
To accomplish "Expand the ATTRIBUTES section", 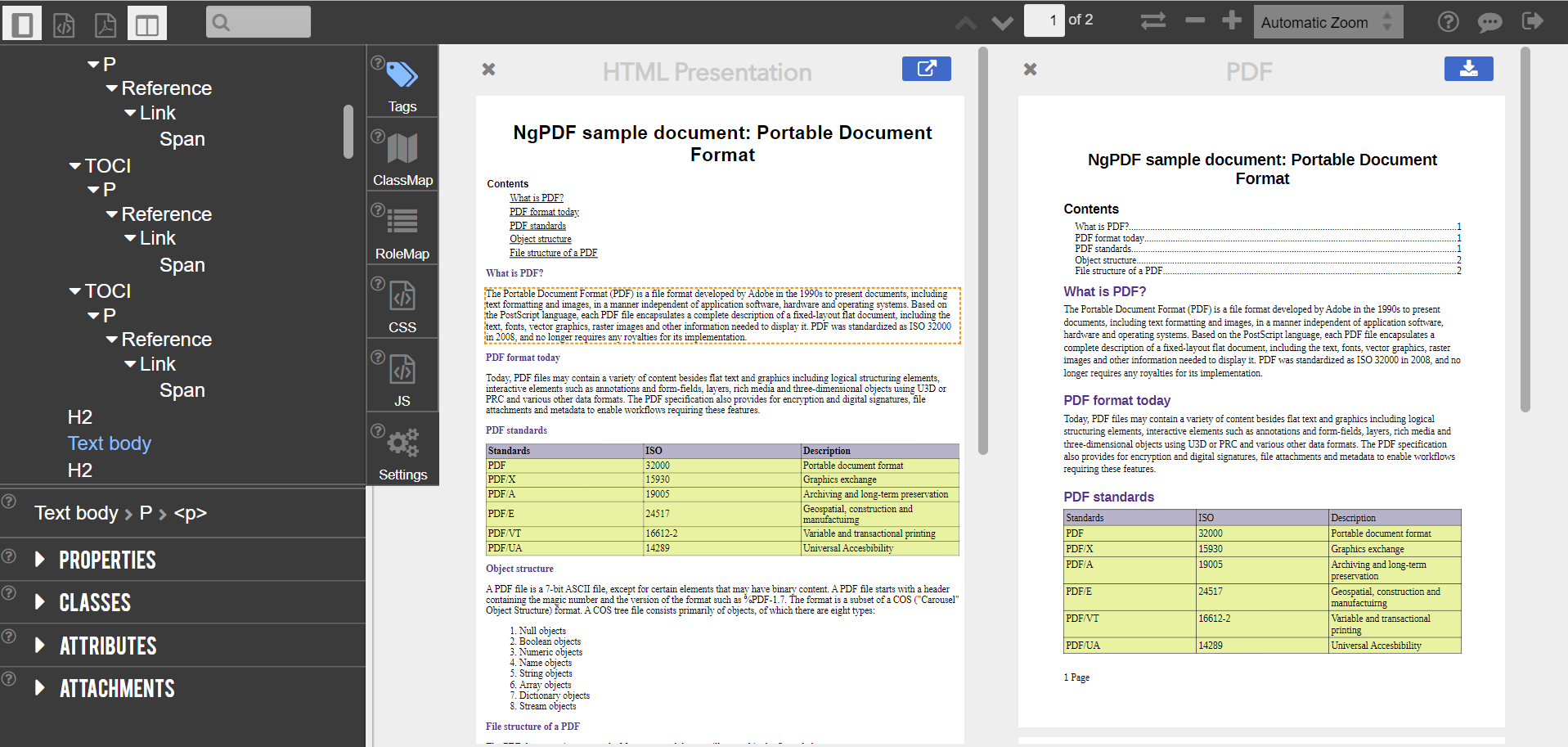I will click(x=108, y=646).
